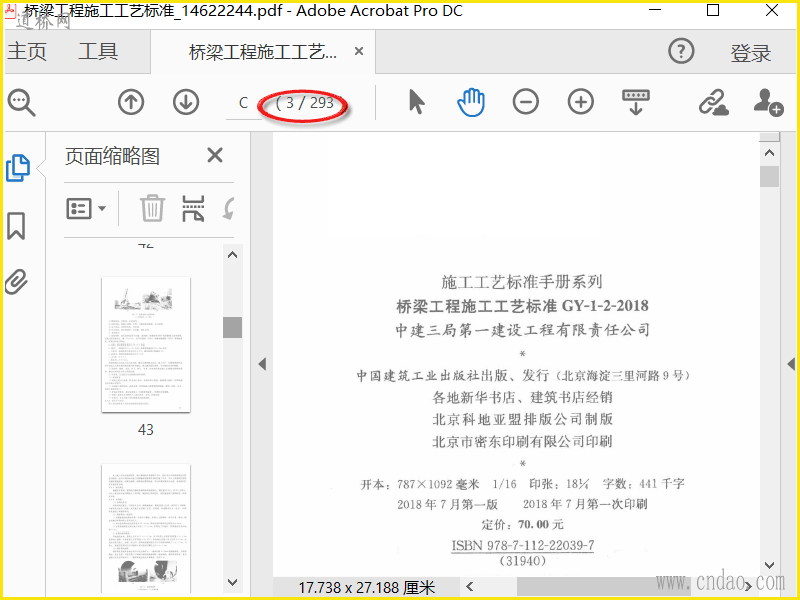Click document scroll up arrow

pyautogui.click(x=769, y=153)
